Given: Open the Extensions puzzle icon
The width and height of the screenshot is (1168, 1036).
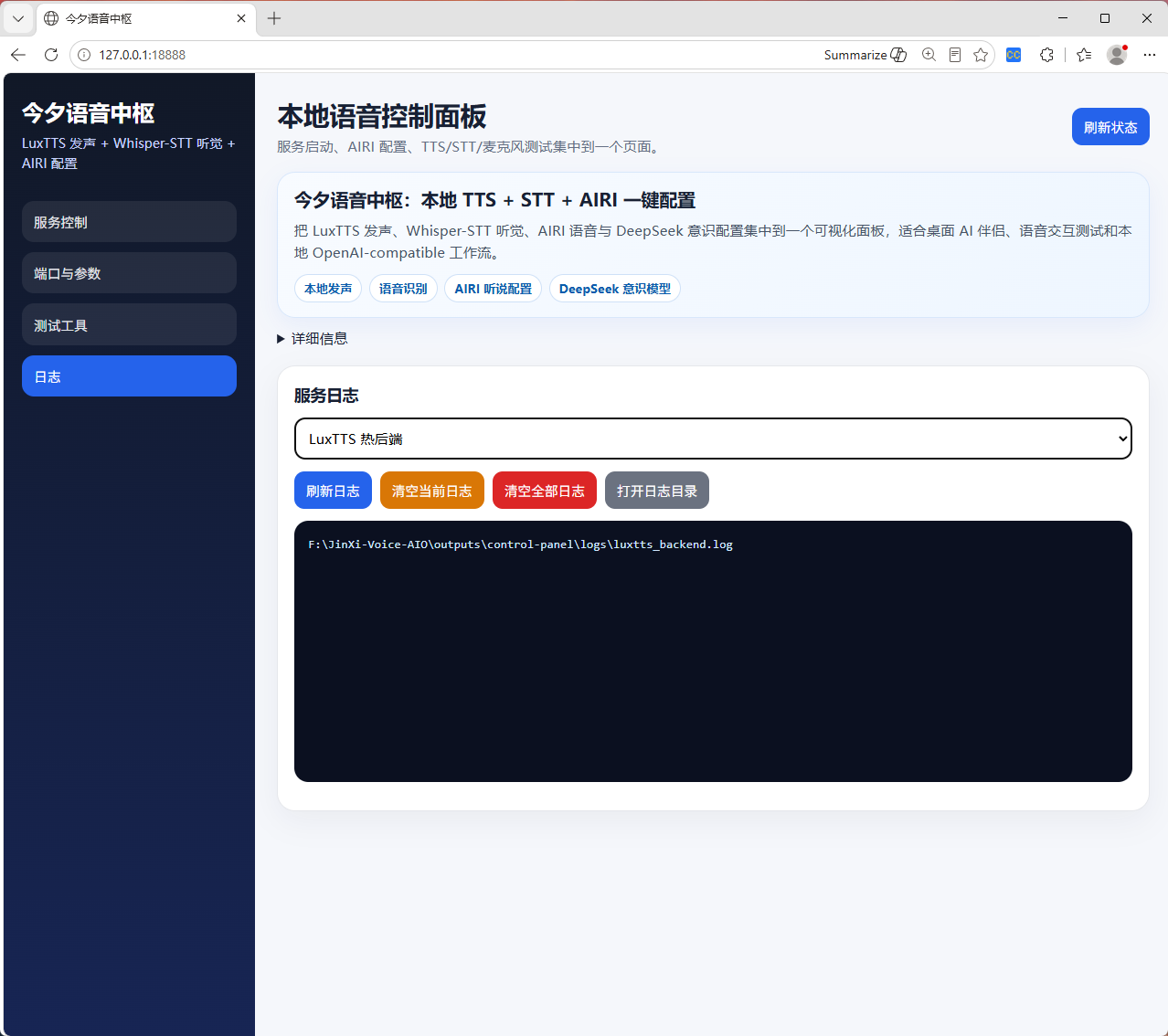Looking at the screenshot, I should [1046, 55].
